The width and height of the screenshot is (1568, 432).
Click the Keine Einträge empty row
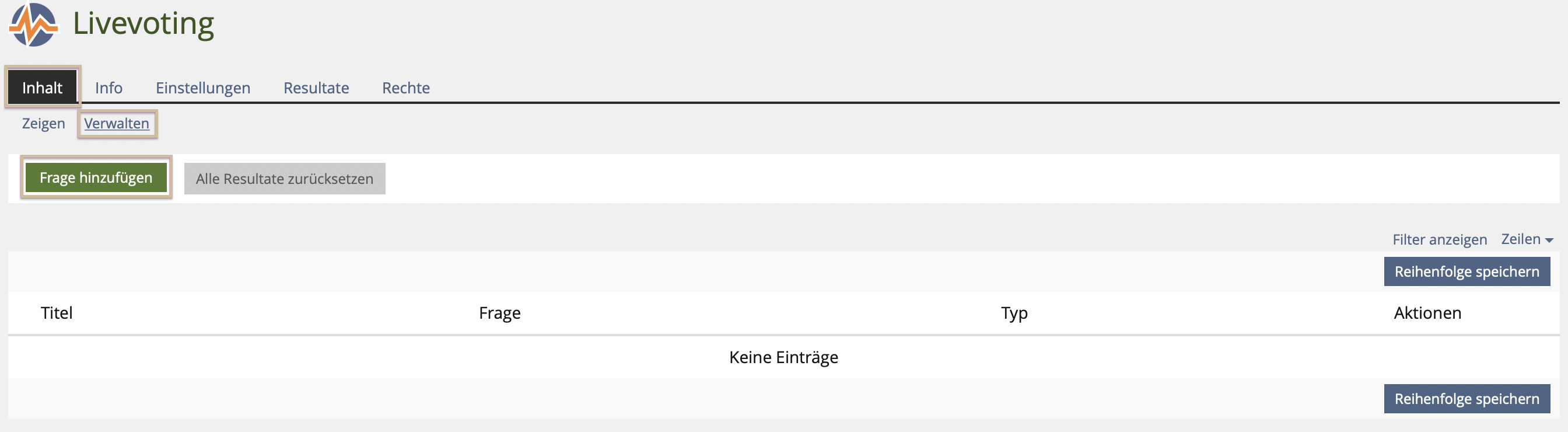[x=783, y=357]
